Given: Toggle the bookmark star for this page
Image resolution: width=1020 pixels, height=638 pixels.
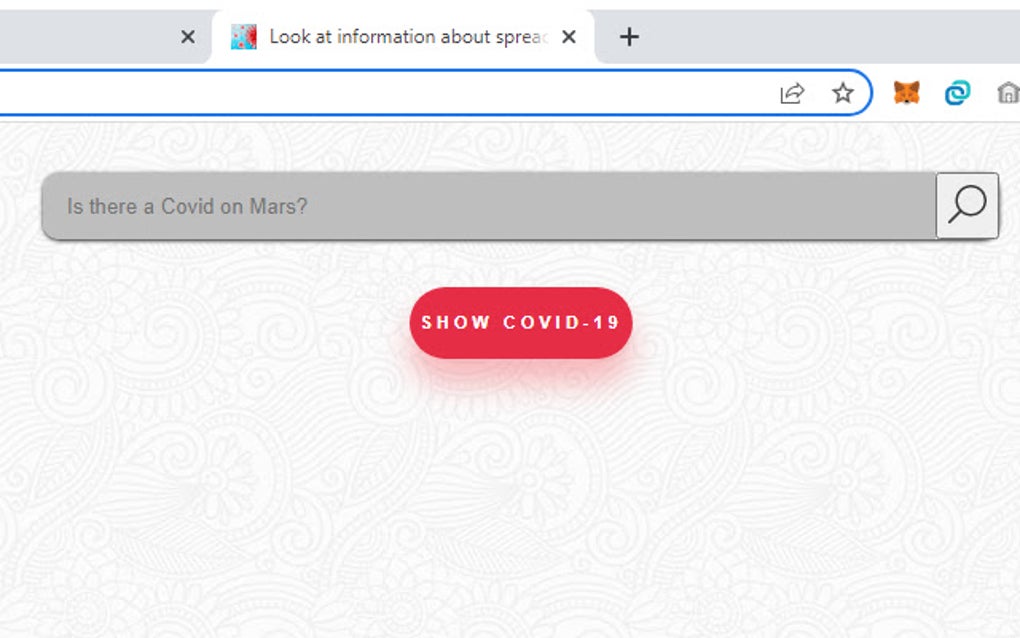Looking at the screenshot, I should coord(843,92).
